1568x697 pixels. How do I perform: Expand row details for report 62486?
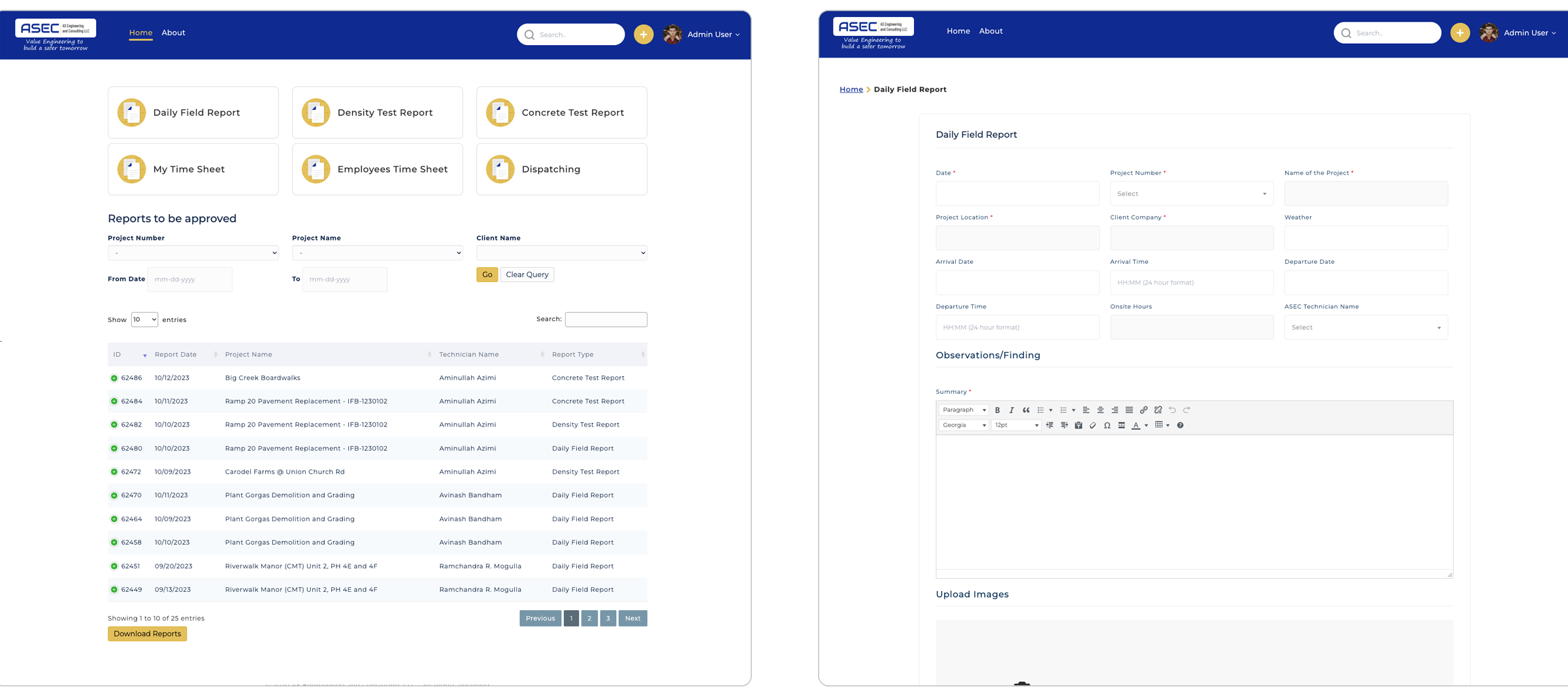click(x=114, y=378)
